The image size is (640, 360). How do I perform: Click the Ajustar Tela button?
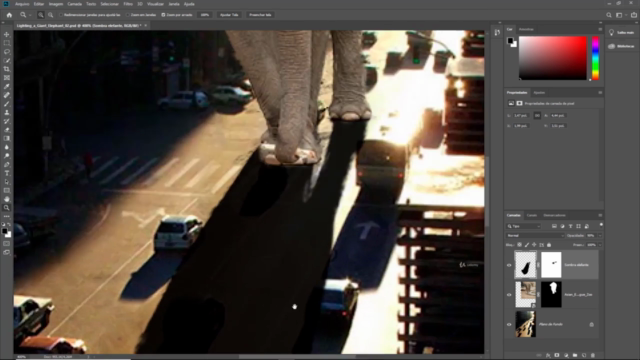point(229,15)
